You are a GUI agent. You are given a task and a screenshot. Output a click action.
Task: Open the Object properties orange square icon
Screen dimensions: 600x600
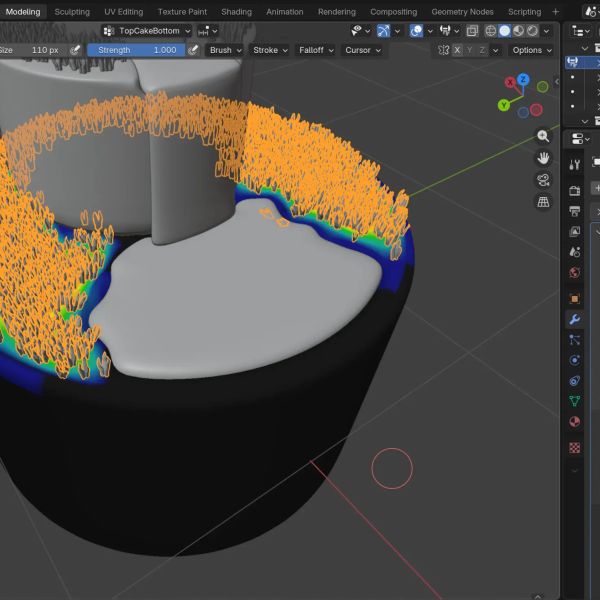(574, 298)
